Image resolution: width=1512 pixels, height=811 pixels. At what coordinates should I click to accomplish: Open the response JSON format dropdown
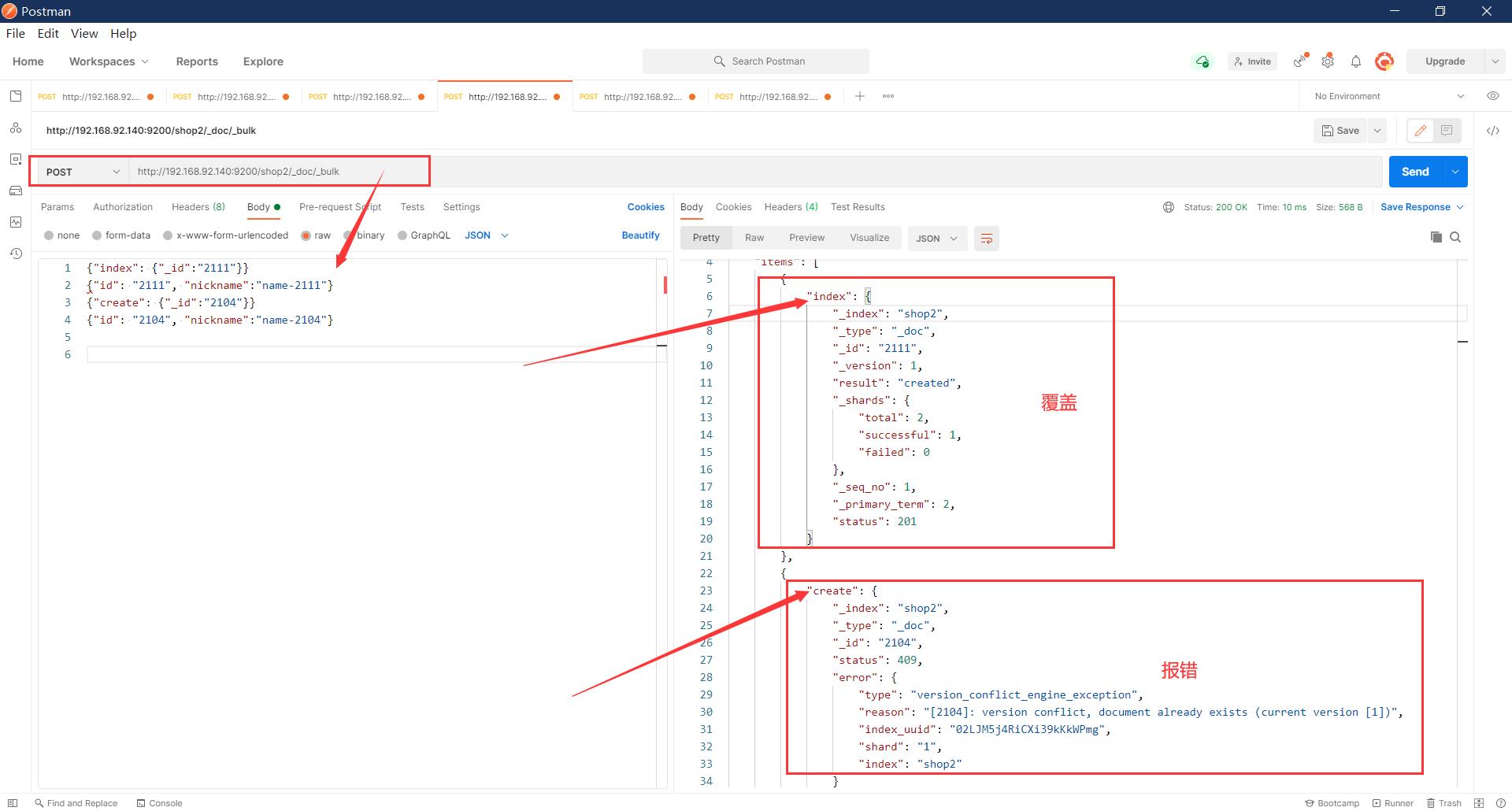[936, 238]
